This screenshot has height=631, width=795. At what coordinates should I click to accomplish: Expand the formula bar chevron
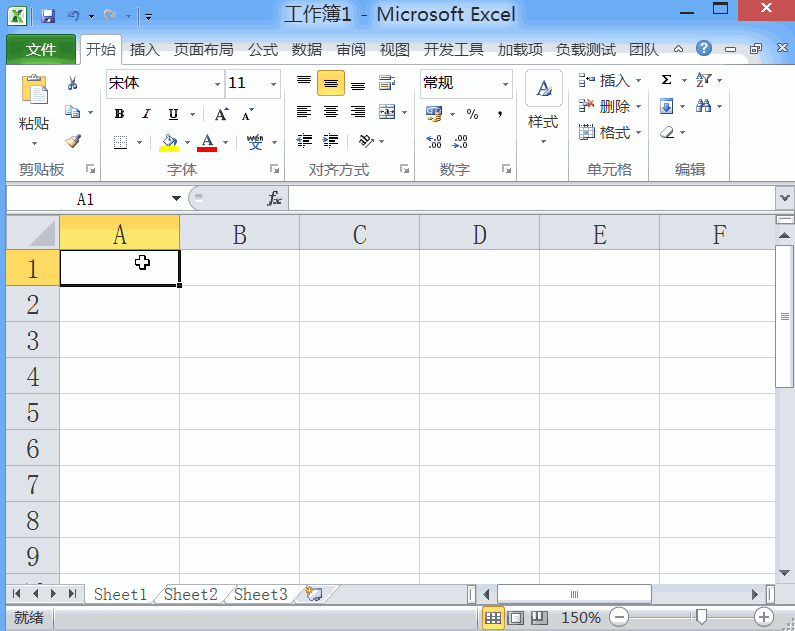click(784, 198)
